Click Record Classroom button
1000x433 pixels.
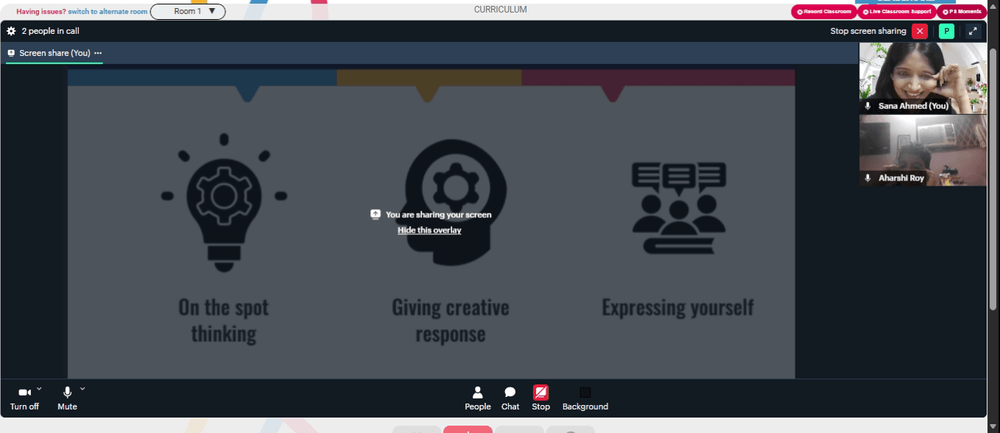coord(824,11)
